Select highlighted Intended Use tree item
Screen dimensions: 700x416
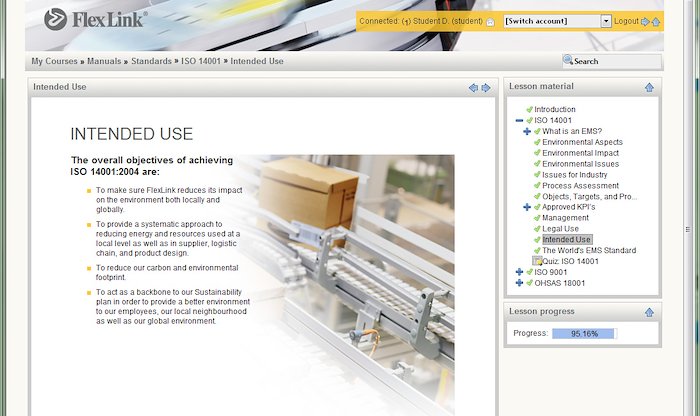[x=567, y=240]
